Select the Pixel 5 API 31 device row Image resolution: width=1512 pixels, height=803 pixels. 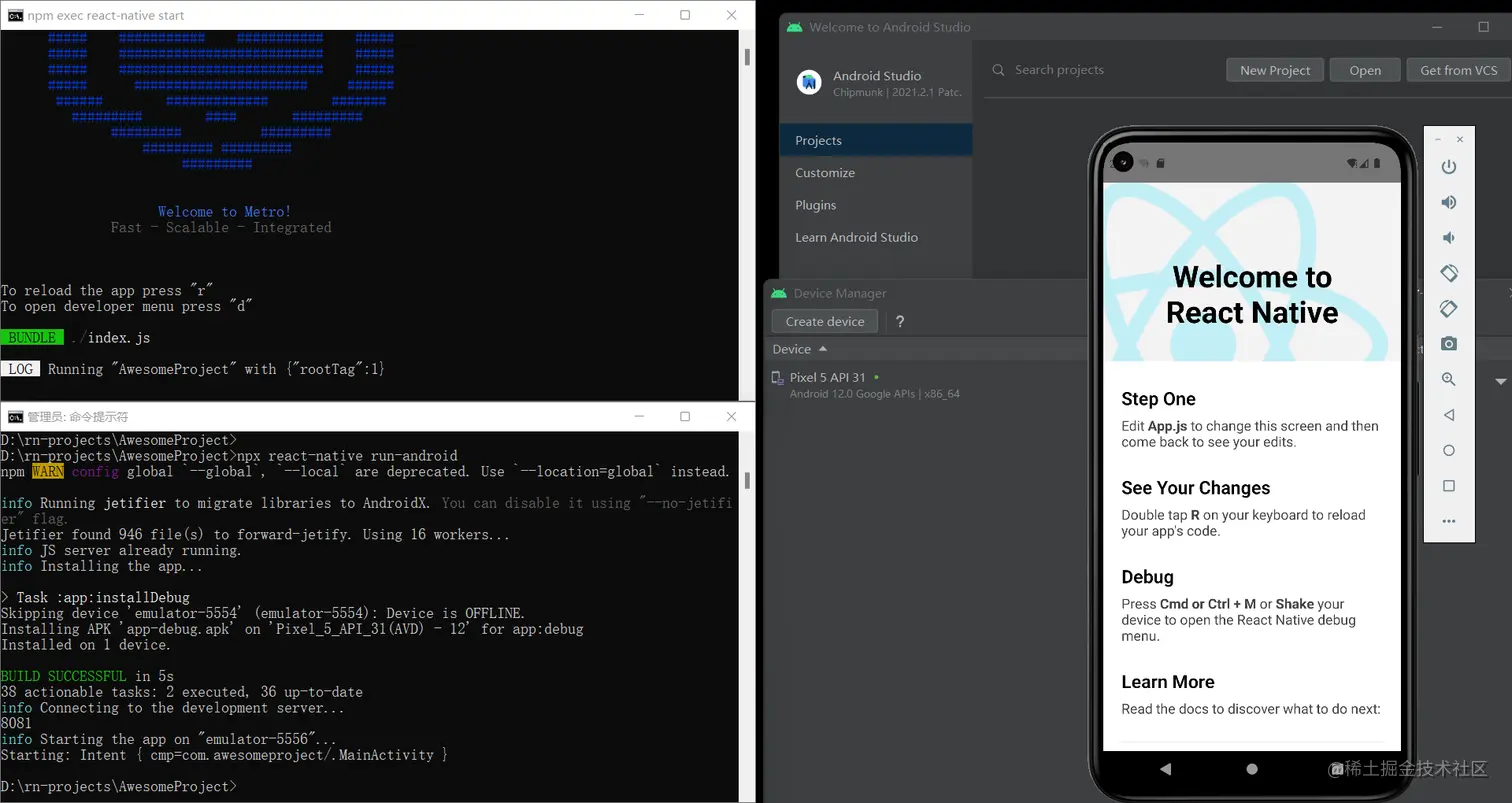927,385
